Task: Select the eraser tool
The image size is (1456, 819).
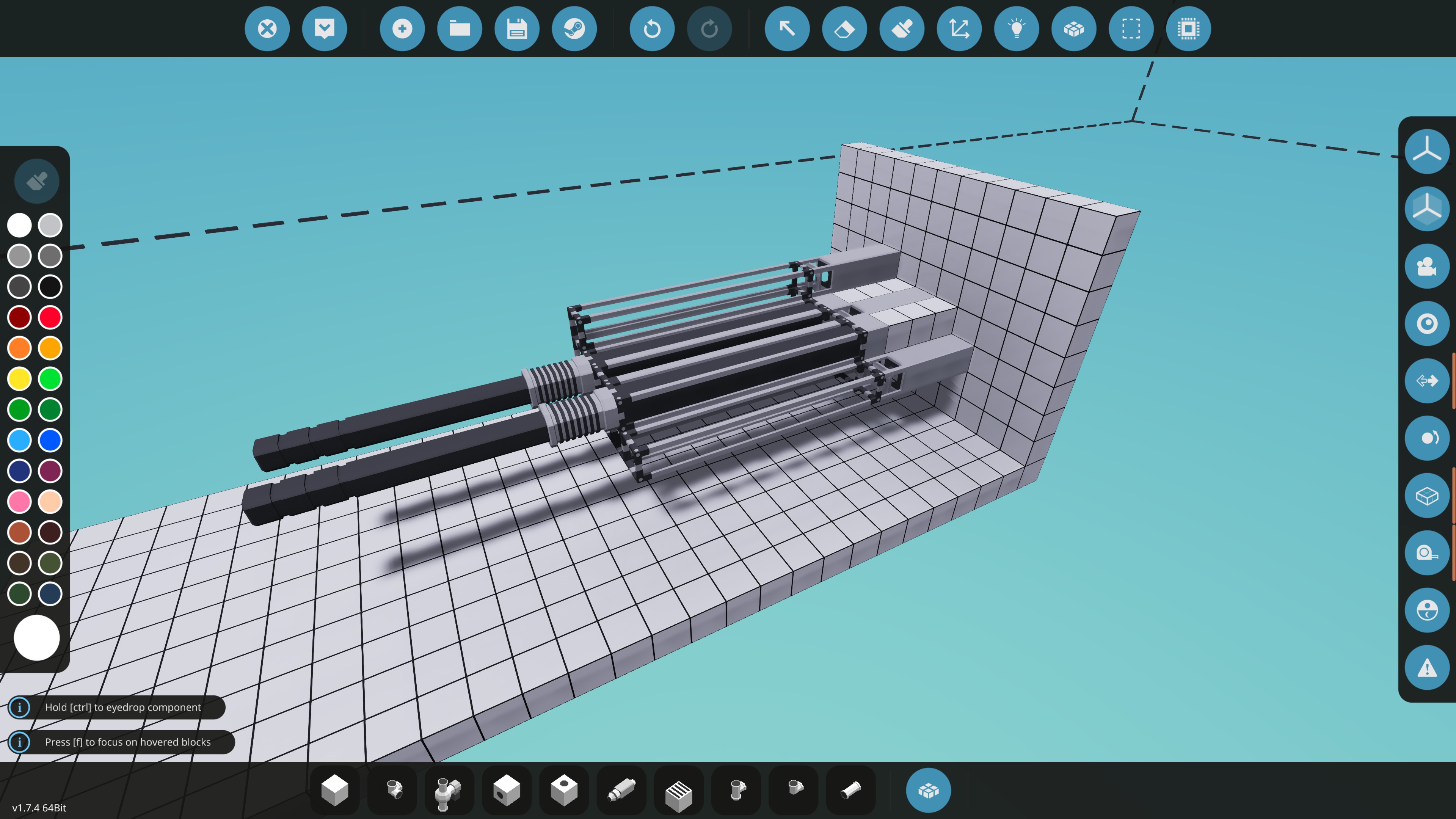Action: coord(844,28)
